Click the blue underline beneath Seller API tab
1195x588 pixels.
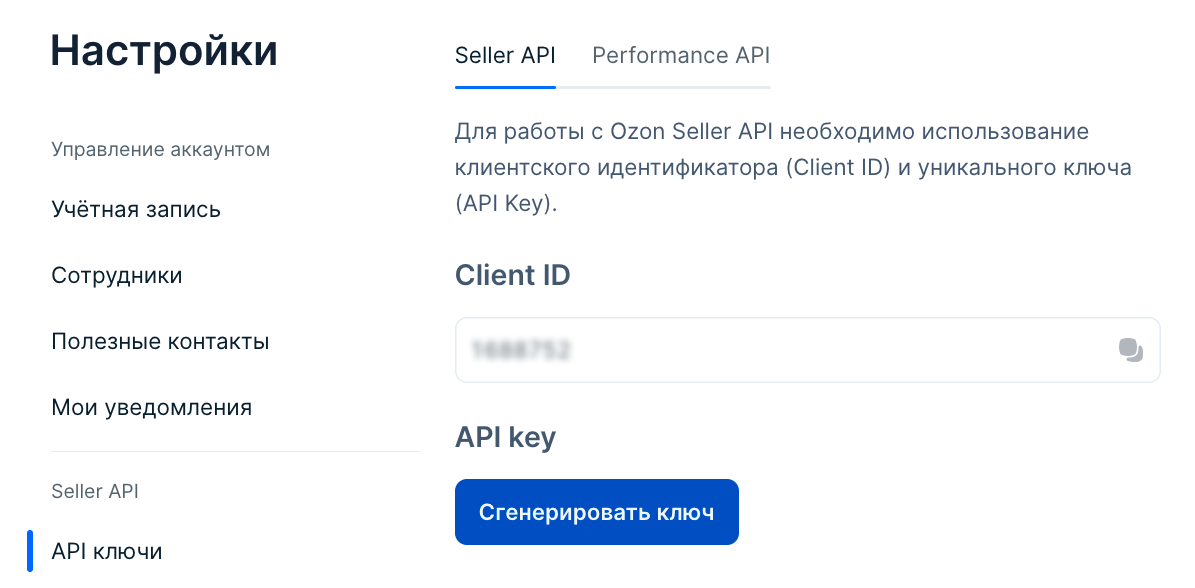[505, 87]
